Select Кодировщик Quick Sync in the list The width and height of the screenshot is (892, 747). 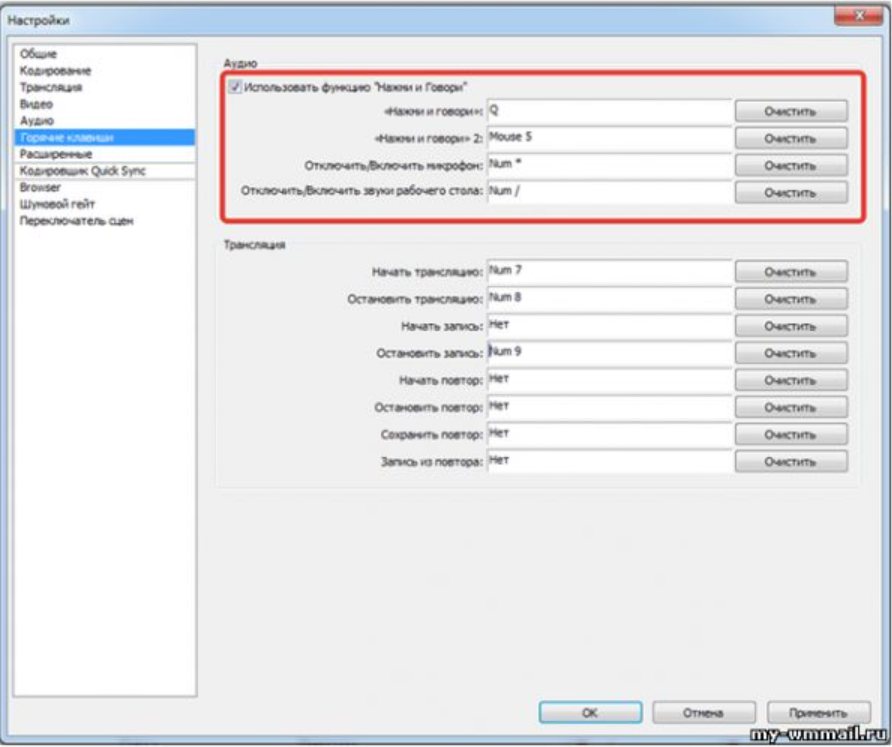82,171
